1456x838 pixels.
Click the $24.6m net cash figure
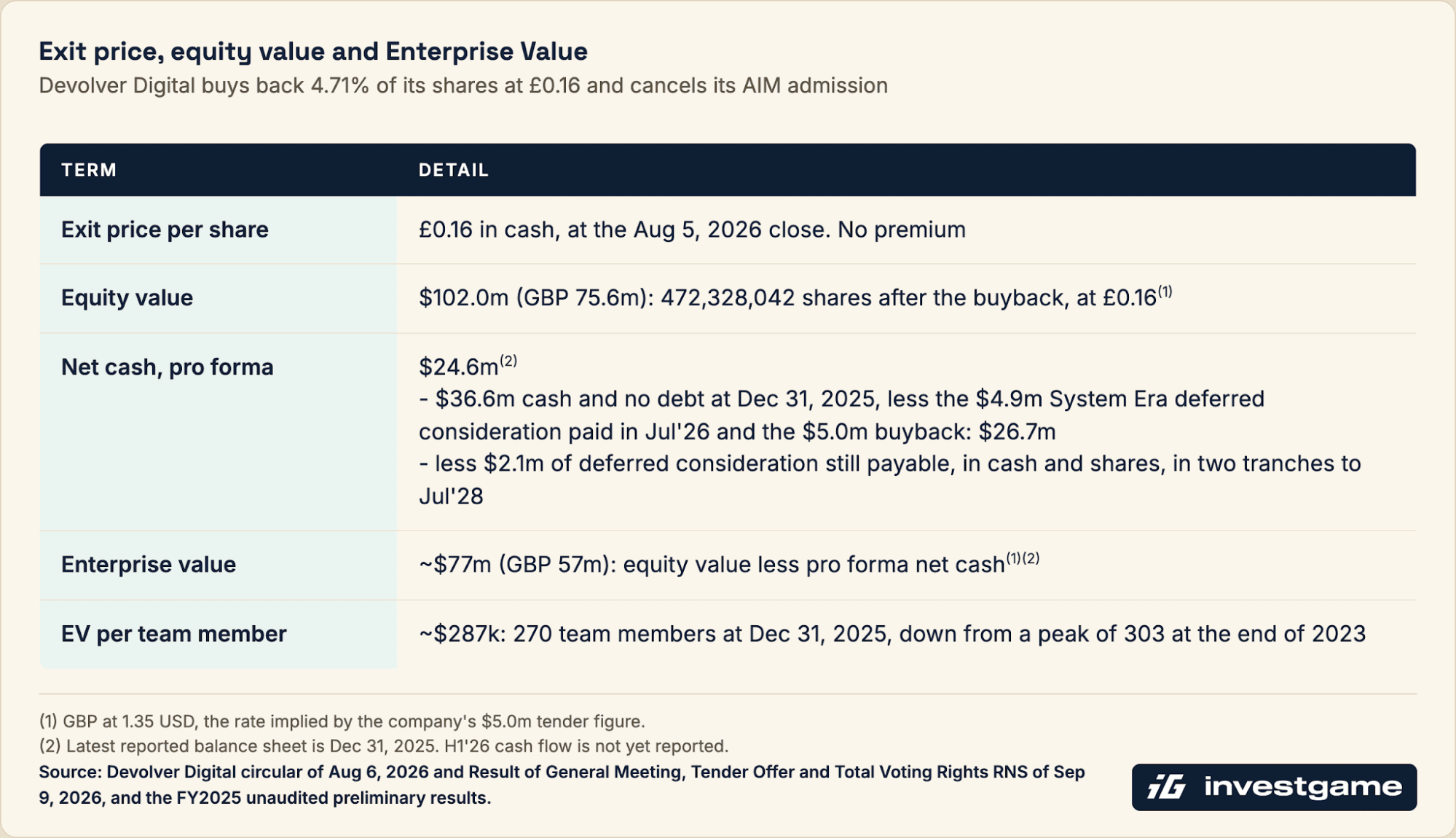pos(468,366)
